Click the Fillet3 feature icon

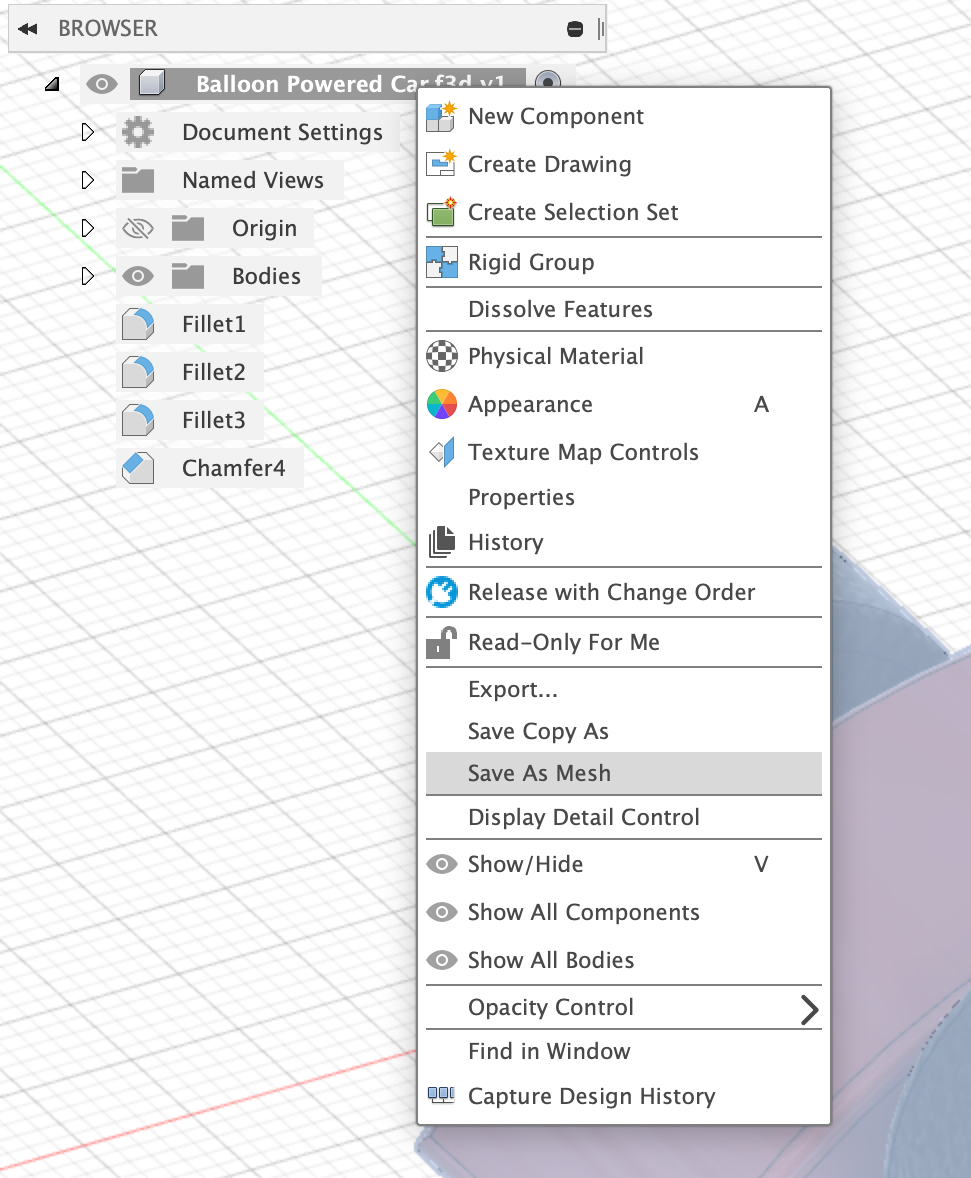(138, 421)
